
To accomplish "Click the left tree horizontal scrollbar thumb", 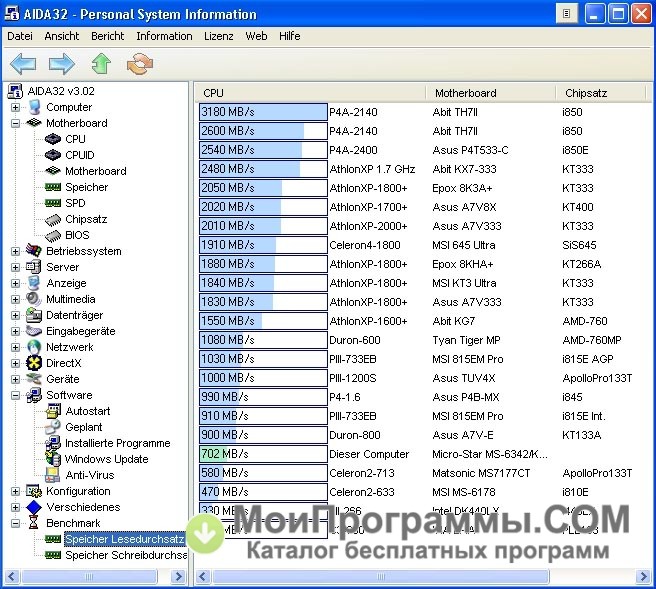I will (x=89, y=576).
